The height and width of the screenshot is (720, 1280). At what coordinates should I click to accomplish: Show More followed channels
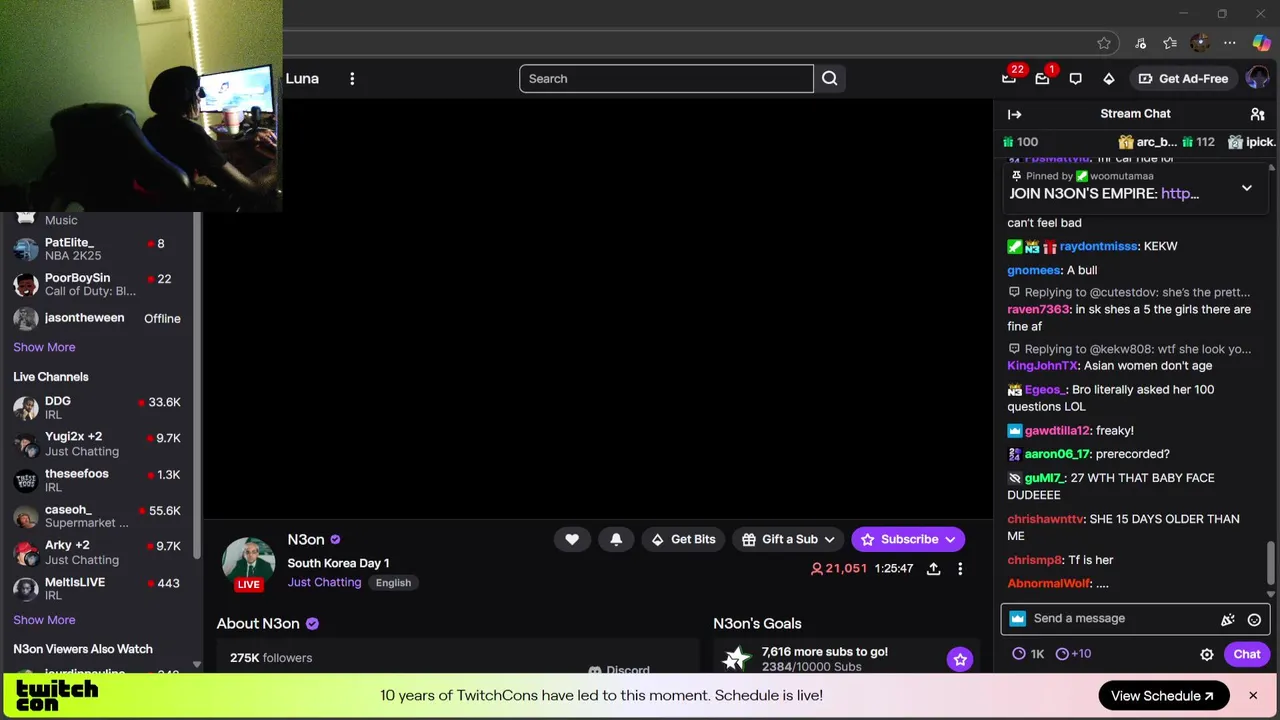coord(44,347)
